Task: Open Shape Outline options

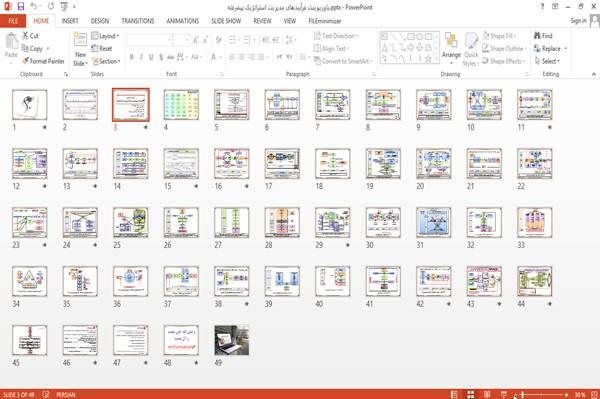Action: click(x=505, y=49)
